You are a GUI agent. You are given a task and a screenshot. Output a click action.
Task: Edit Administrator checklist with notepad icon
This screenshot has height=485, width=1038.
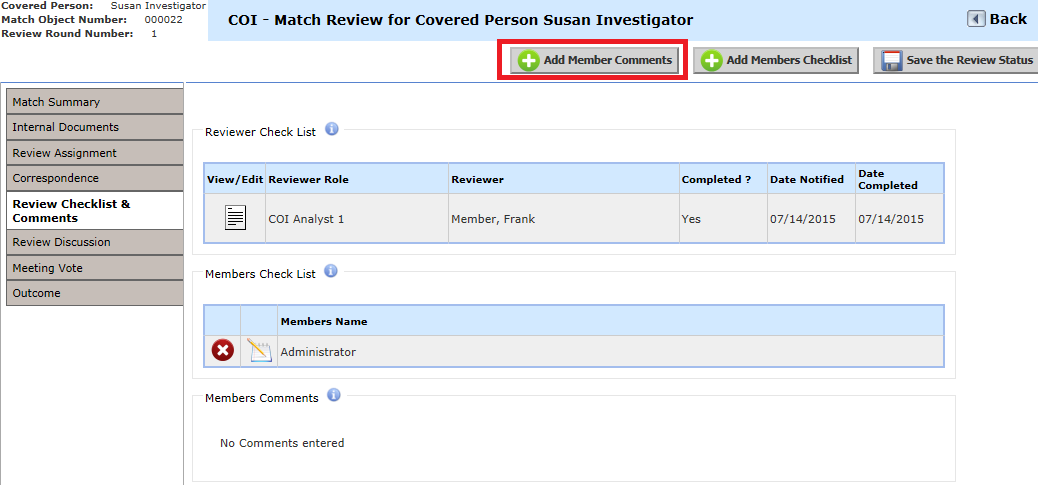(x=260, y=351)
